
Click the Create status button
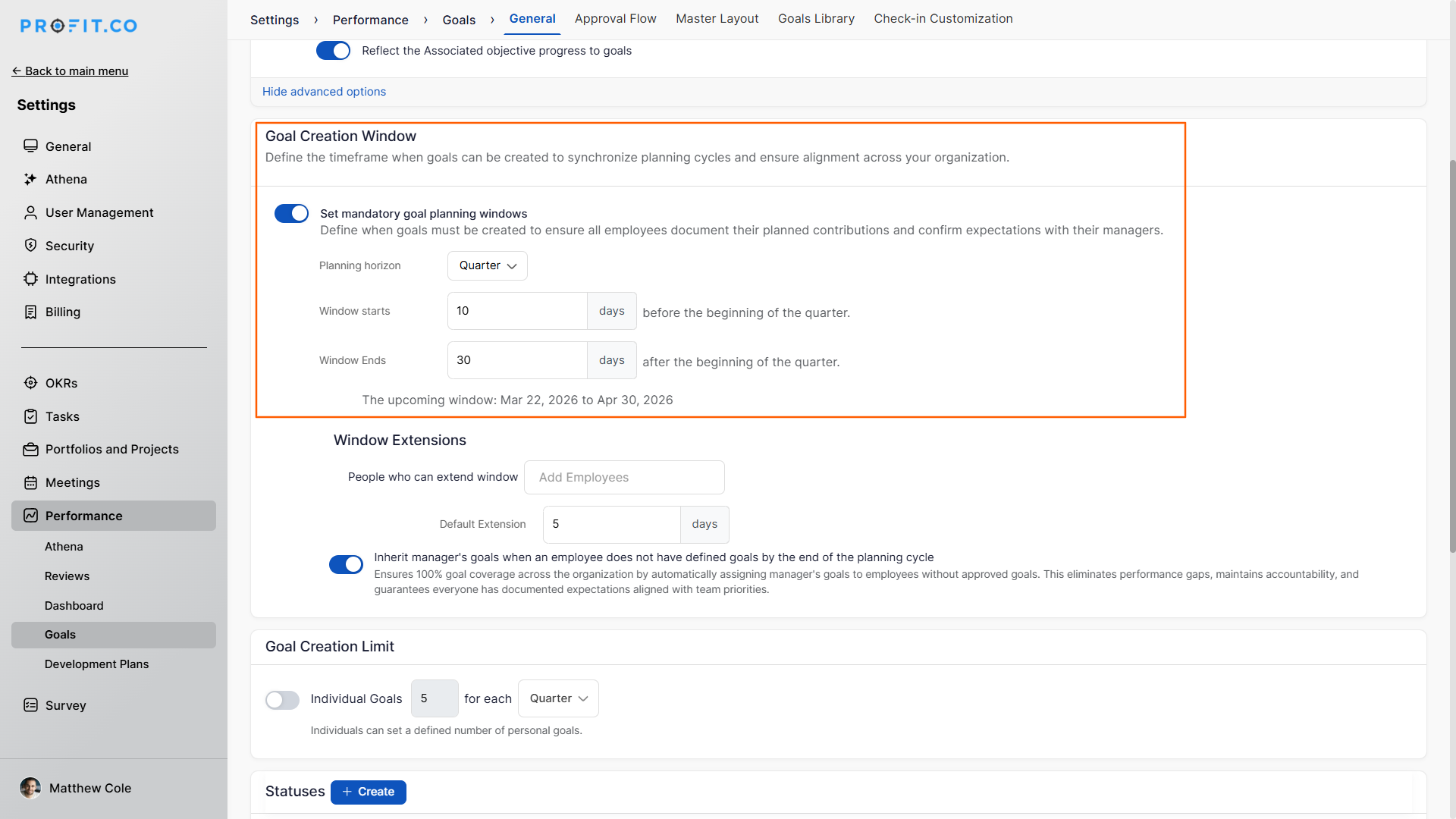[x=369, y=792]
